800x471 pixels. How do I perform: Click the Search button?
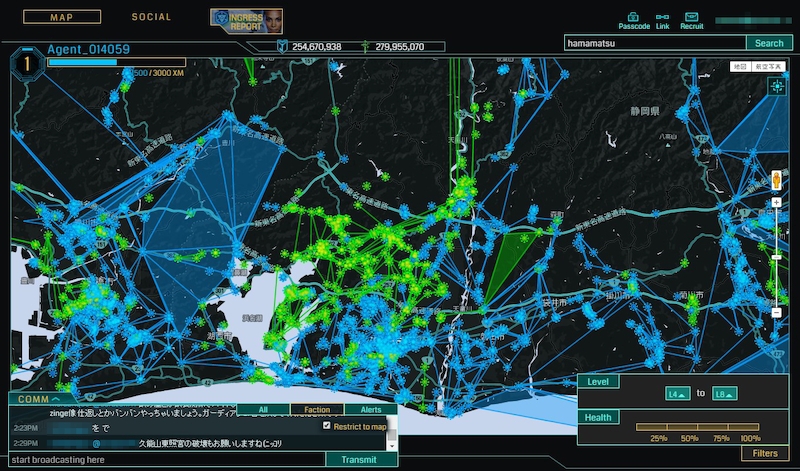769,43
